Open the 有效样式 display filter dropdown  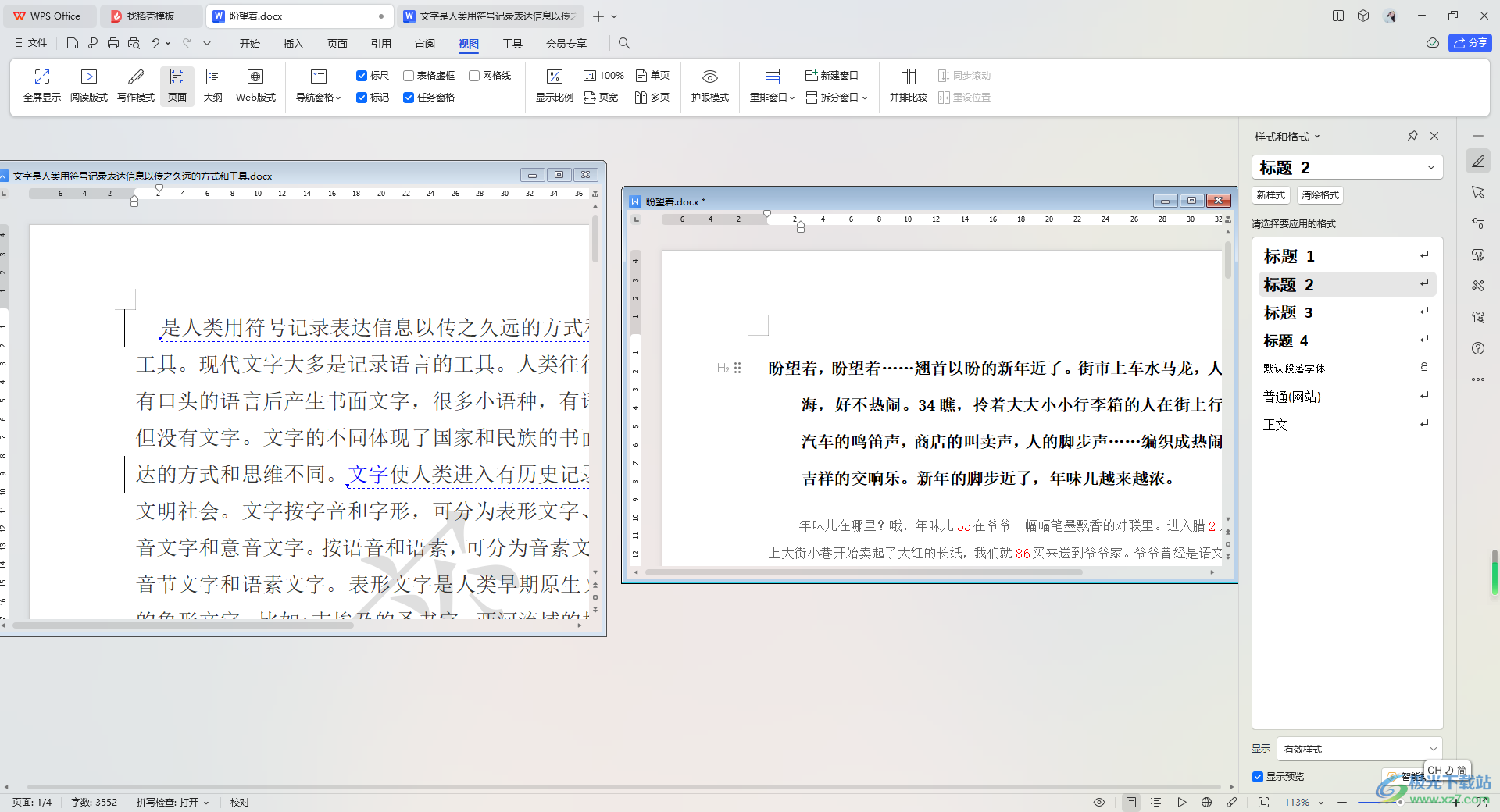[x=1359, y=749]
